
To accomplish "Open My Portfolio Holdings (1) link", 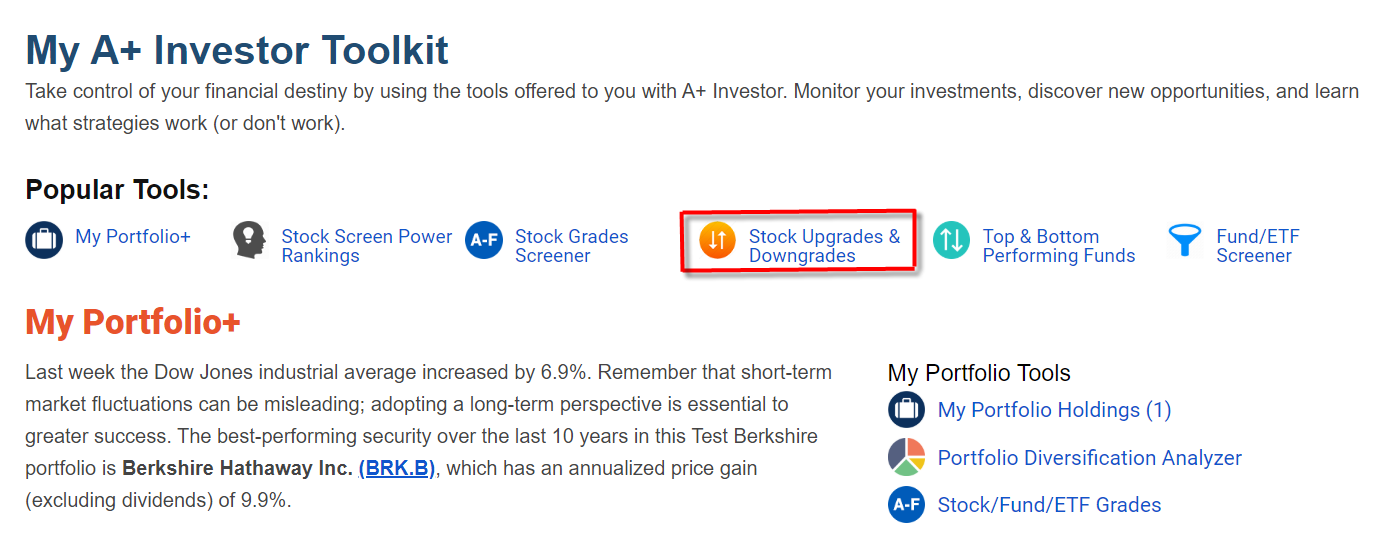I will pyautogui.click(x=1054, y=410).
